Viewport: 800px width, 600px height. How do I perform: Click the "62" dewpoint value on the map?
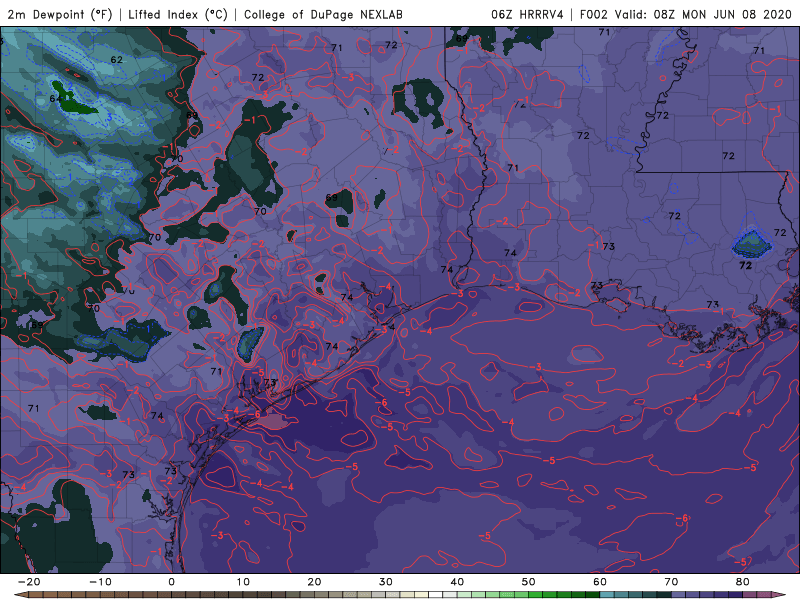pos(117,60)
